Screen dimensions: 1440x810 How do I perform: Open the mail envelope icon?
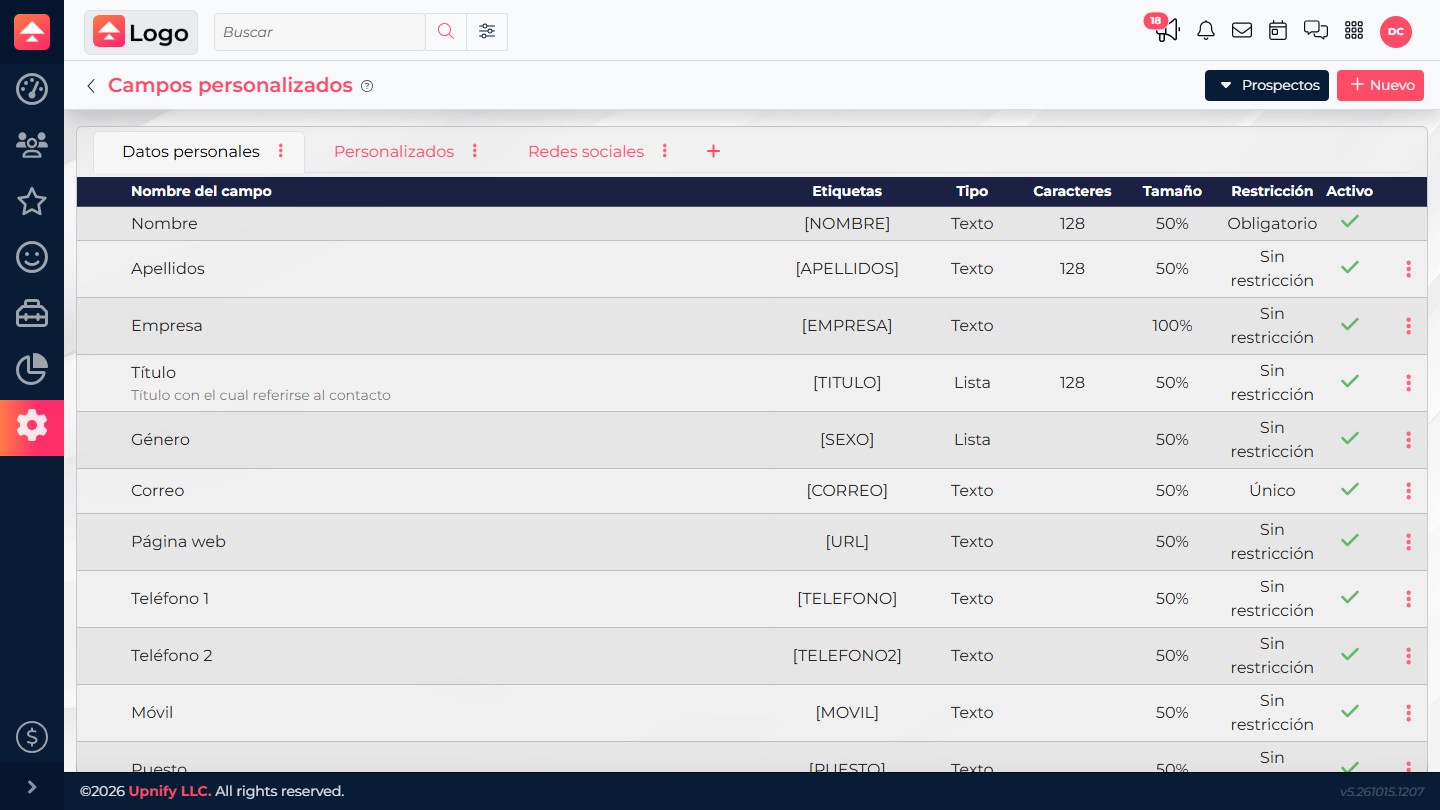(1242, 31)
